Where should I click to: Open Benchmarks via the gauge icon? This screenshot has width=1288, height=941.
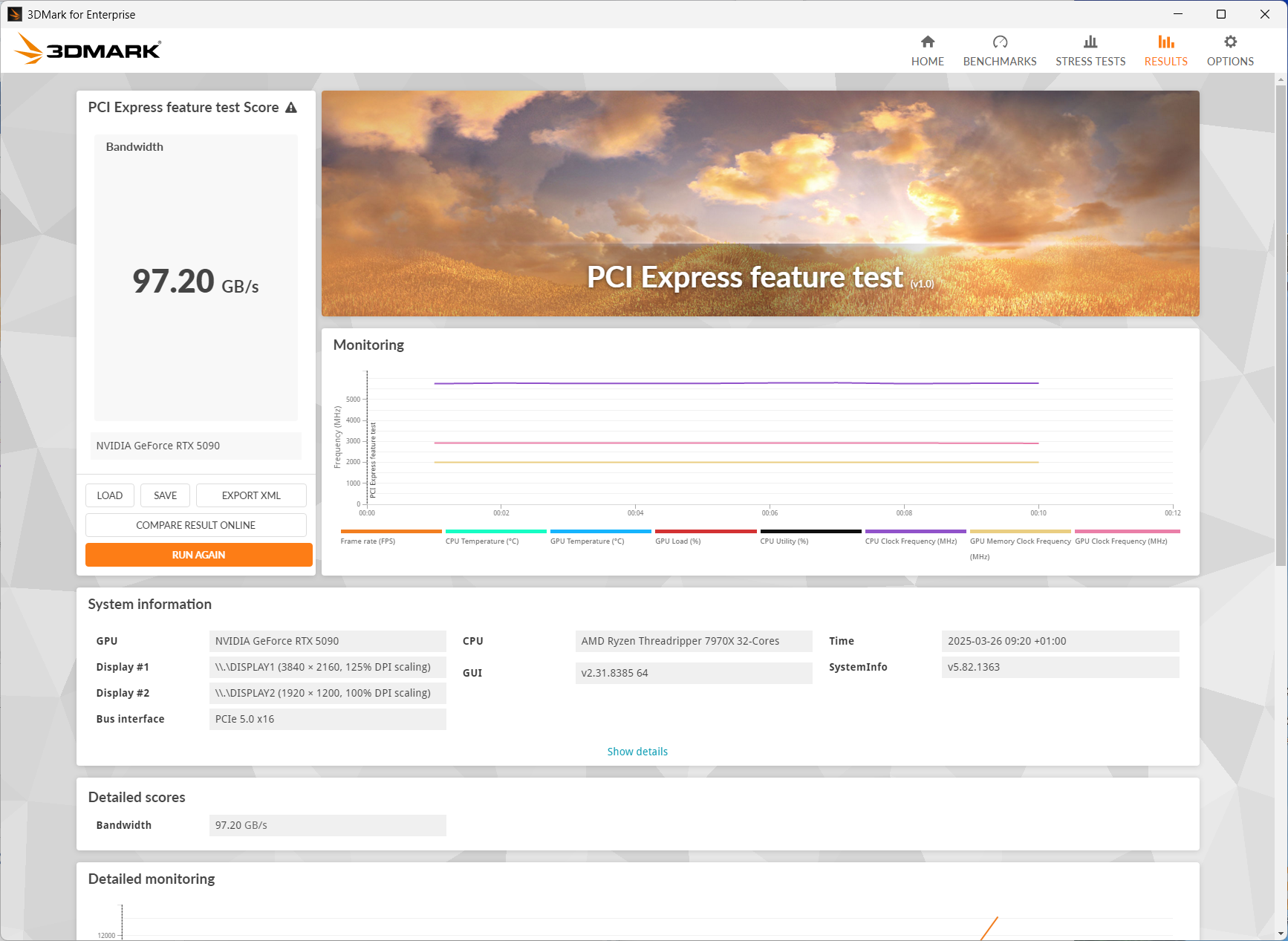1000,42
